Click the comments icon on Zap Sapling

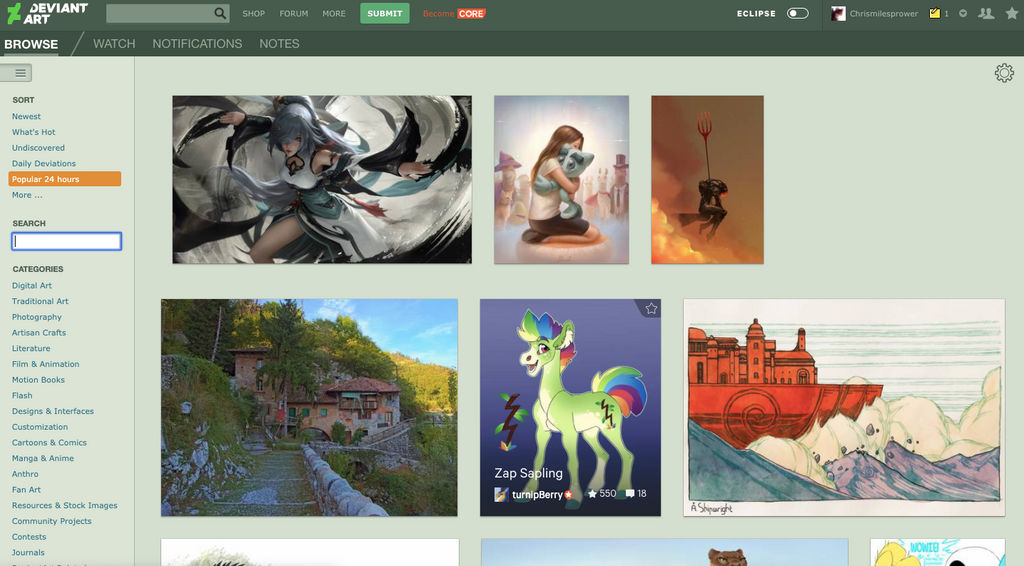[630, 494]
